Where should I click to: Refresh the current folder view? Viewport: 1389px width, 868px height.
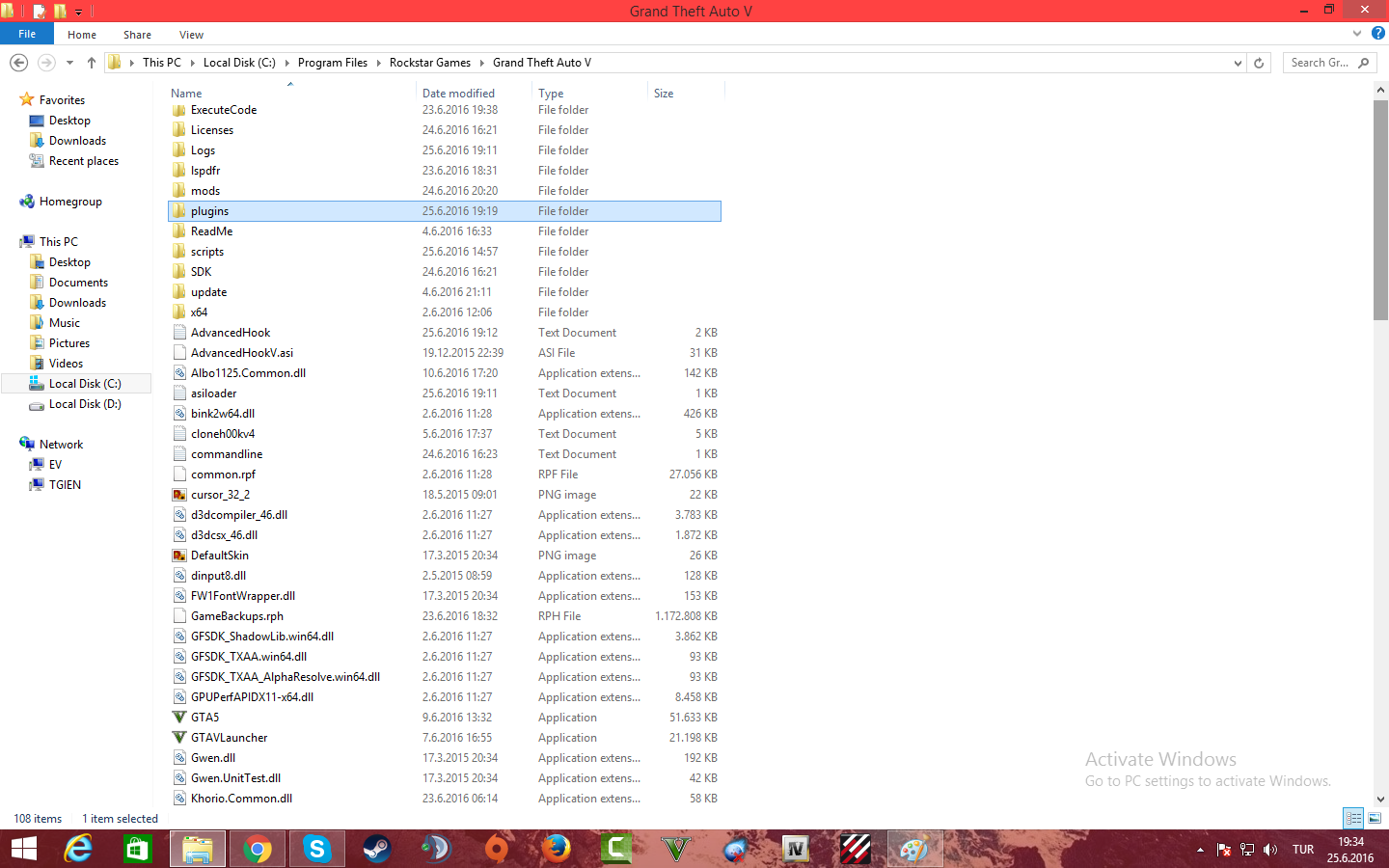(x=1259, y=63)
